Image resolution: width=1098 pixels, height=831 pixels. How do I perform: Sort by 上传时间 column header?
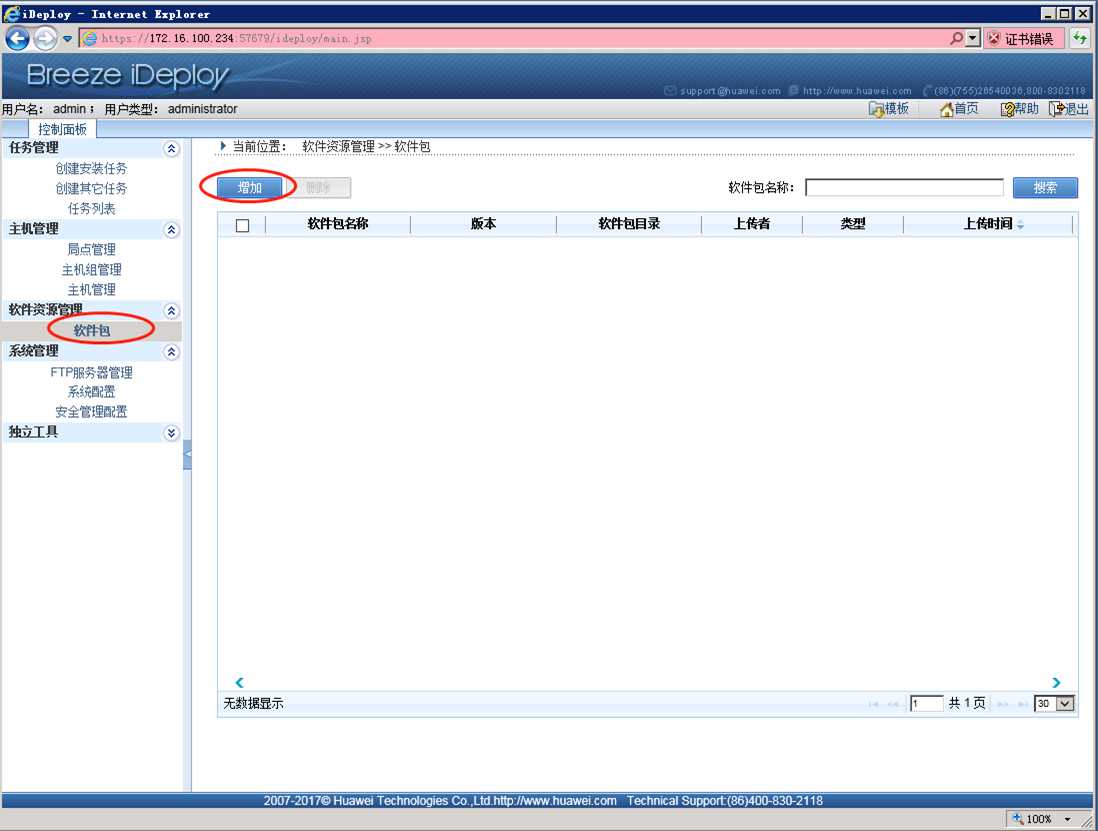click(x=987, y=224)
